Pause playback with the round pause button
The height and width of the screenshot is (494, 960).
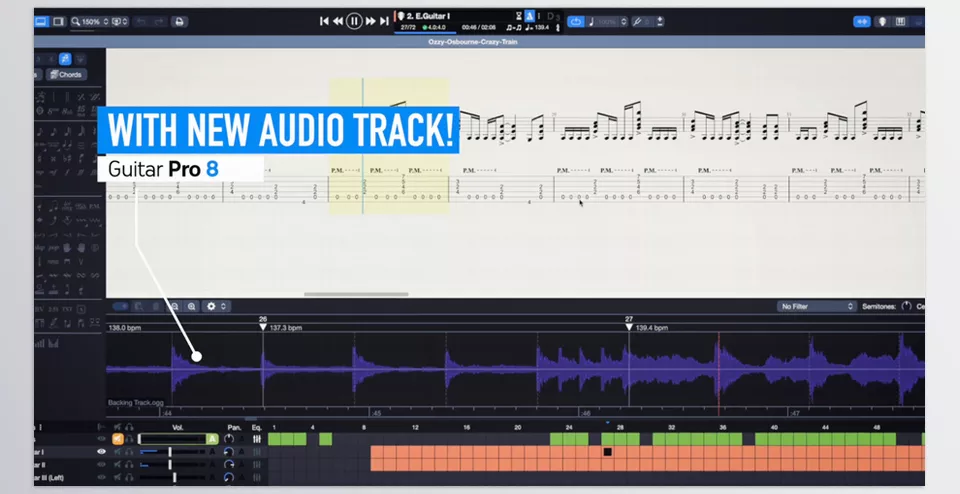pyautogui.click(x=354, y=21)
